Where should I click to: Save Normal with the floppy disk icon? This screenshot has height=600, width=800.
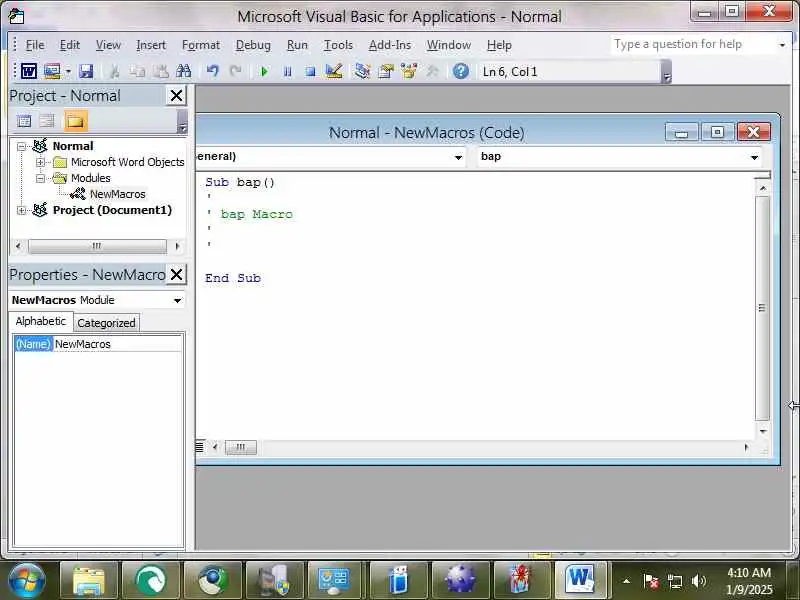coord(86,71)
